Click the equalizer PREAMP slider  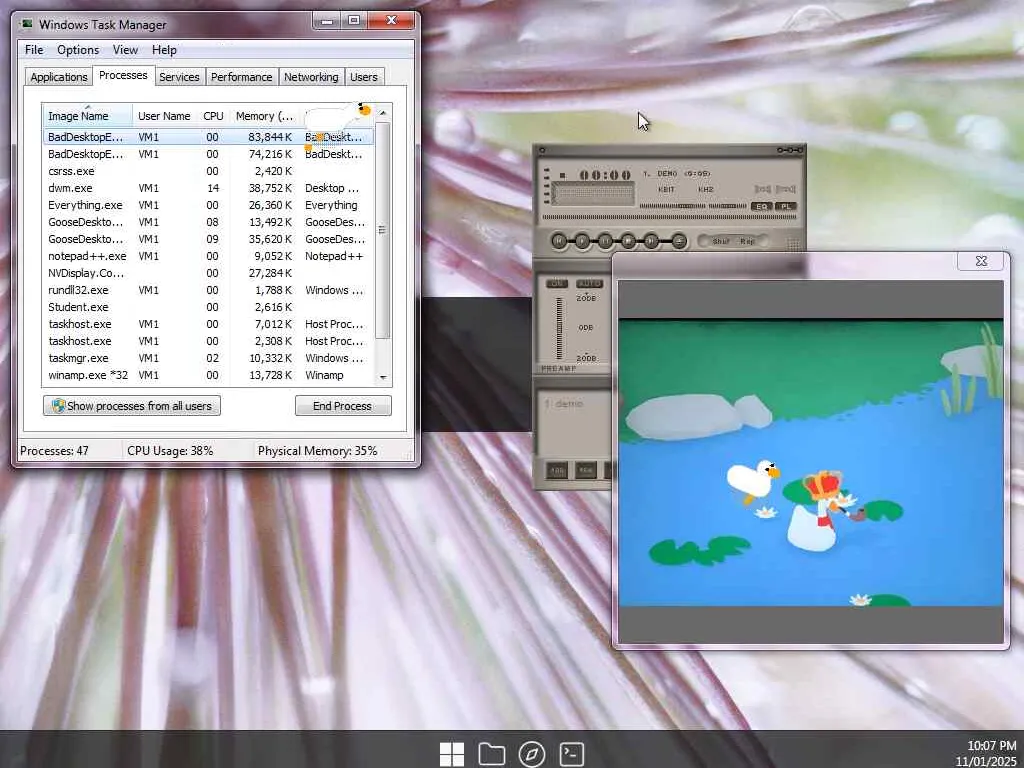pos(559,328)
